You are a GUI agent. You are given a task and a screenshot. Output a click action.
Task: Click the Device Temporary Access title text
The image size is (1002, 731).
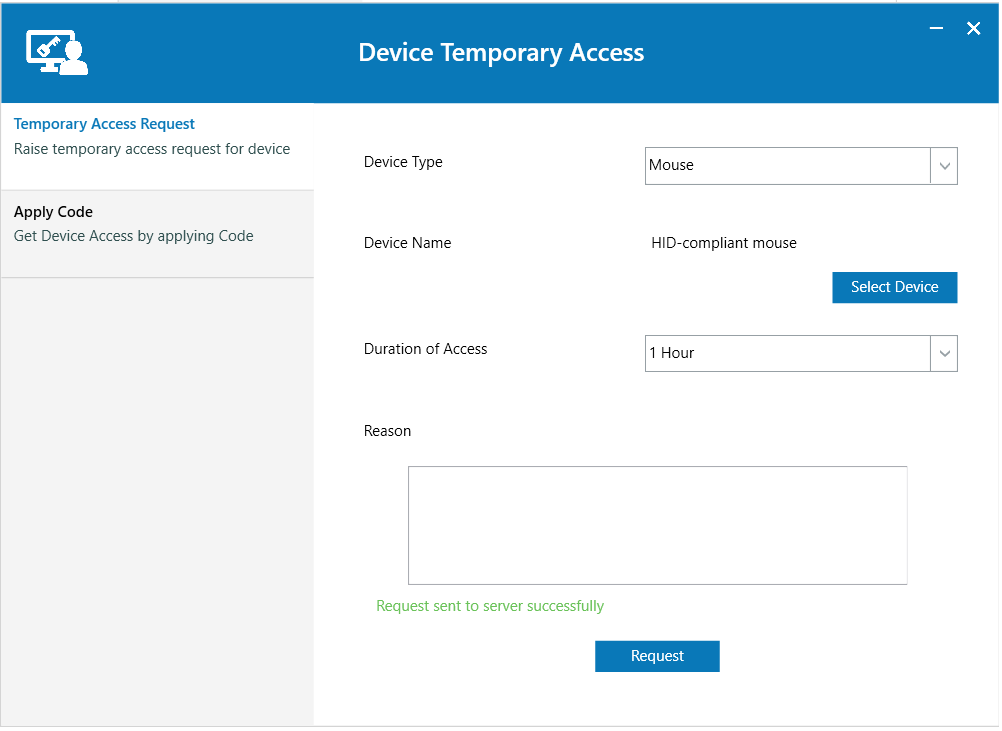point(501,53)
